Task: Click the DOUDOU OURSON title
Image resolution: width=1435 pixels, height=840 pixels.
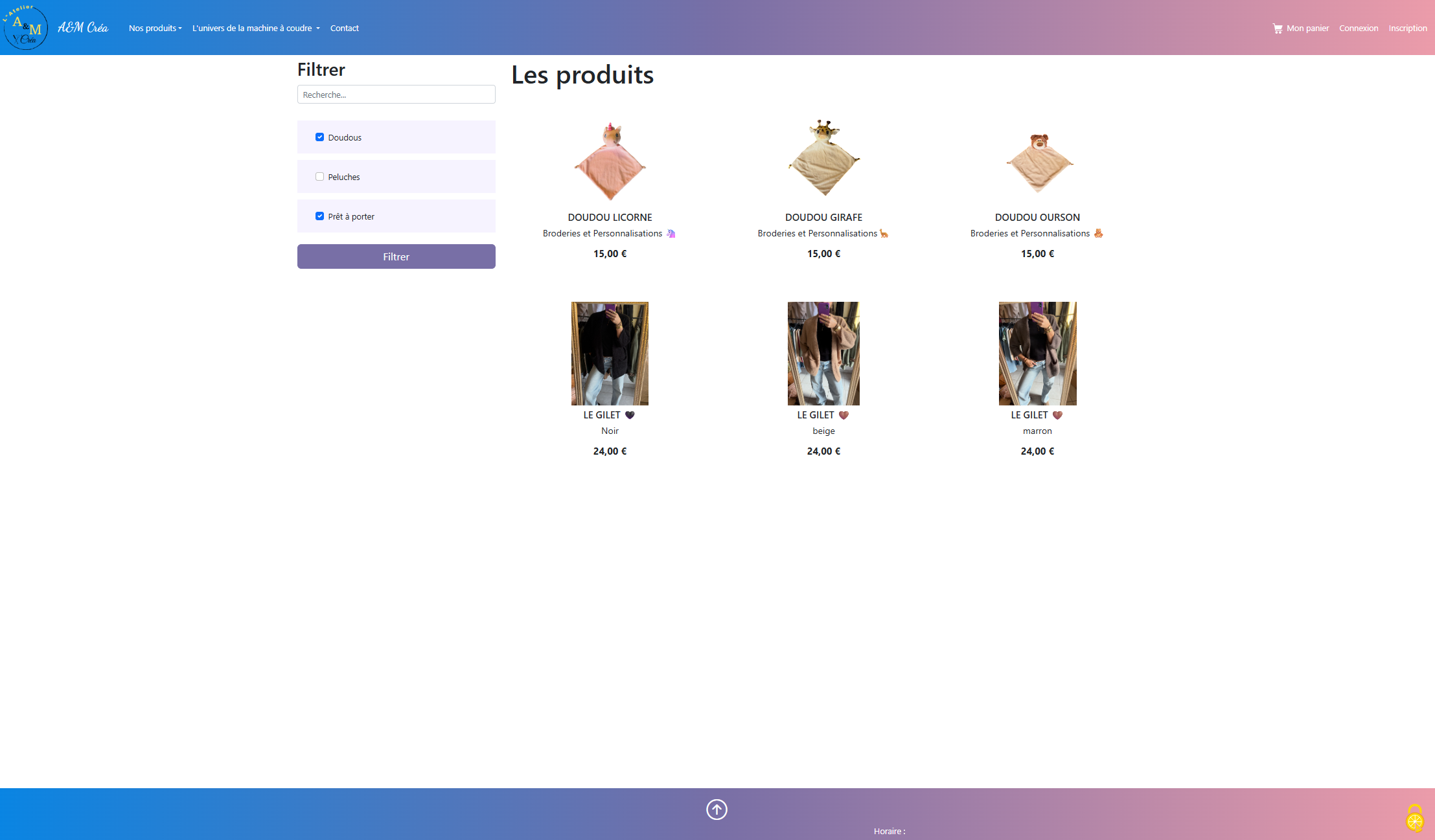Action: [1038, 218]
